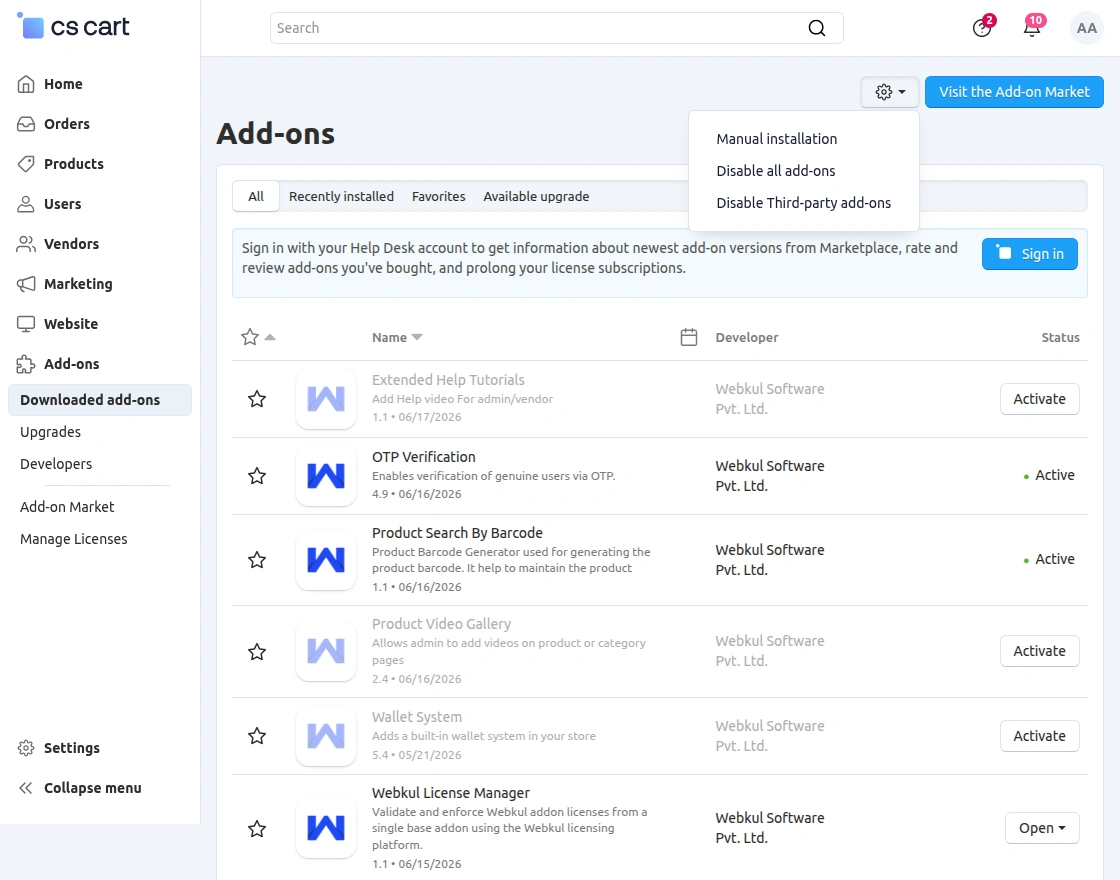Open the Webkul License Manager Open dropdown
This screenshot has height=880, width=1120.
tap(1042, 828)
